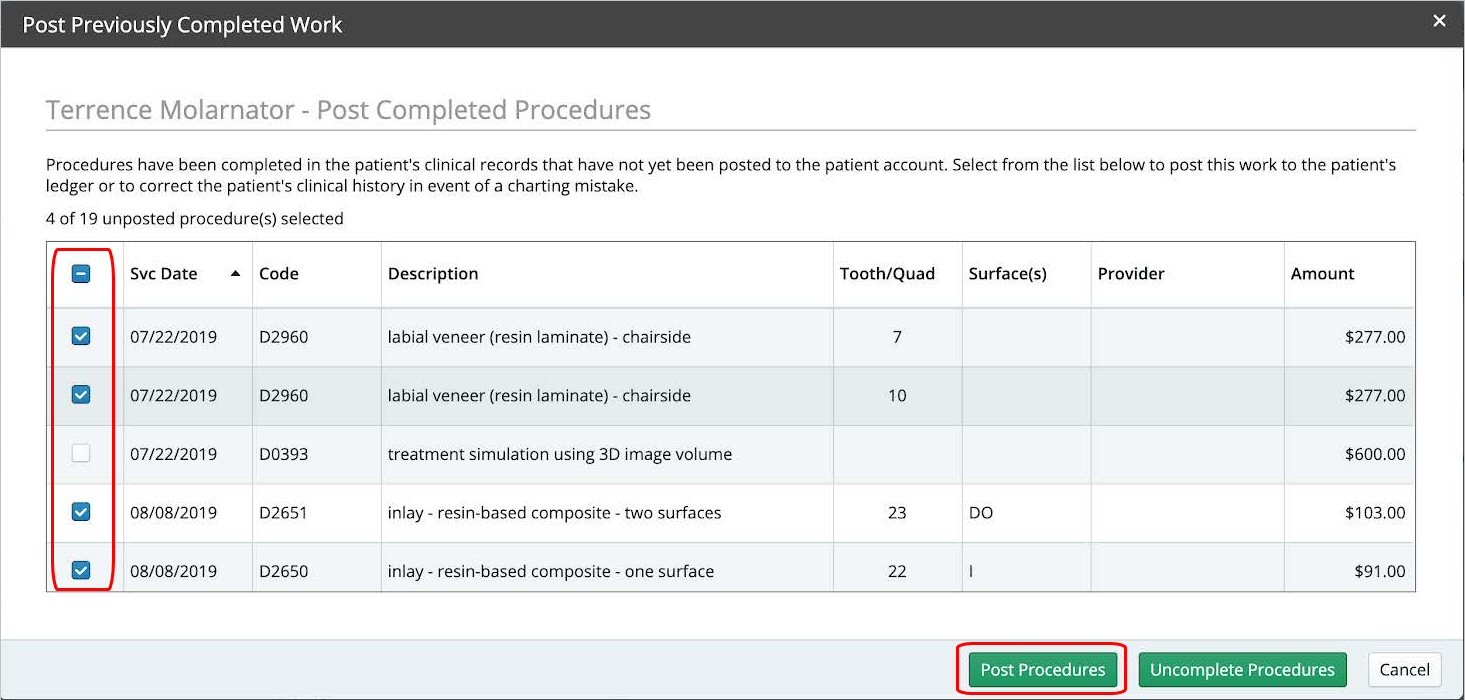Check the D0393 treatment simulation checkbox
This screenshot has width=1465, height=700.
click(x=81, y=454)
